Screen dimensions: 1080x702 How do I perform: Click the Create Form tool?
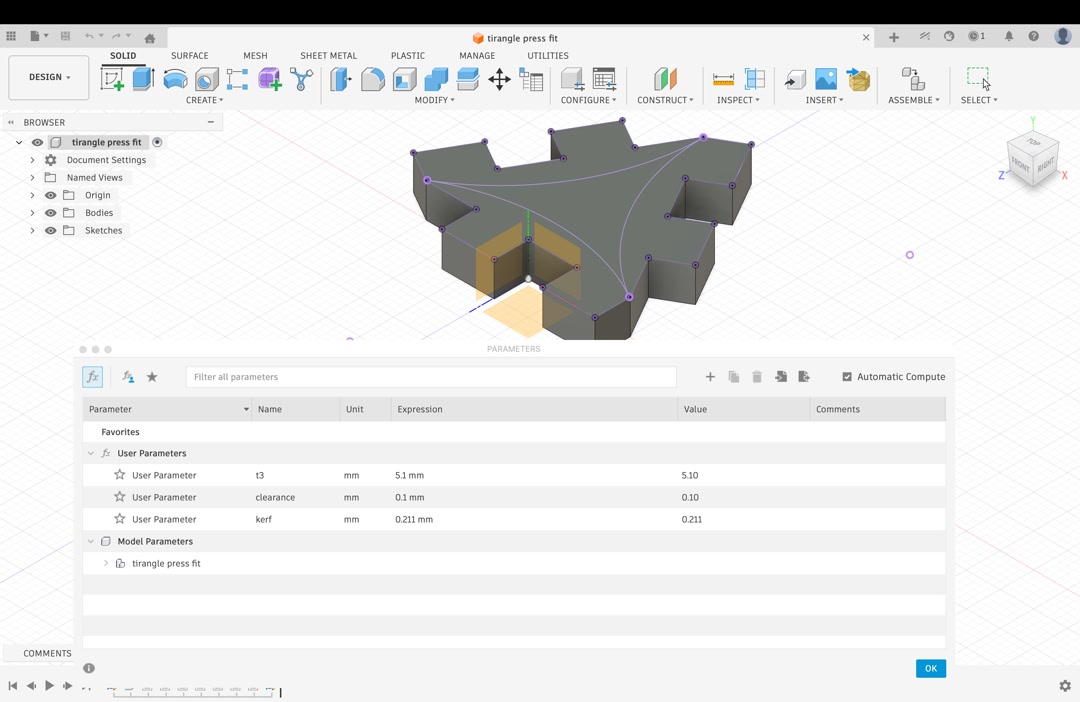point(269,79)
